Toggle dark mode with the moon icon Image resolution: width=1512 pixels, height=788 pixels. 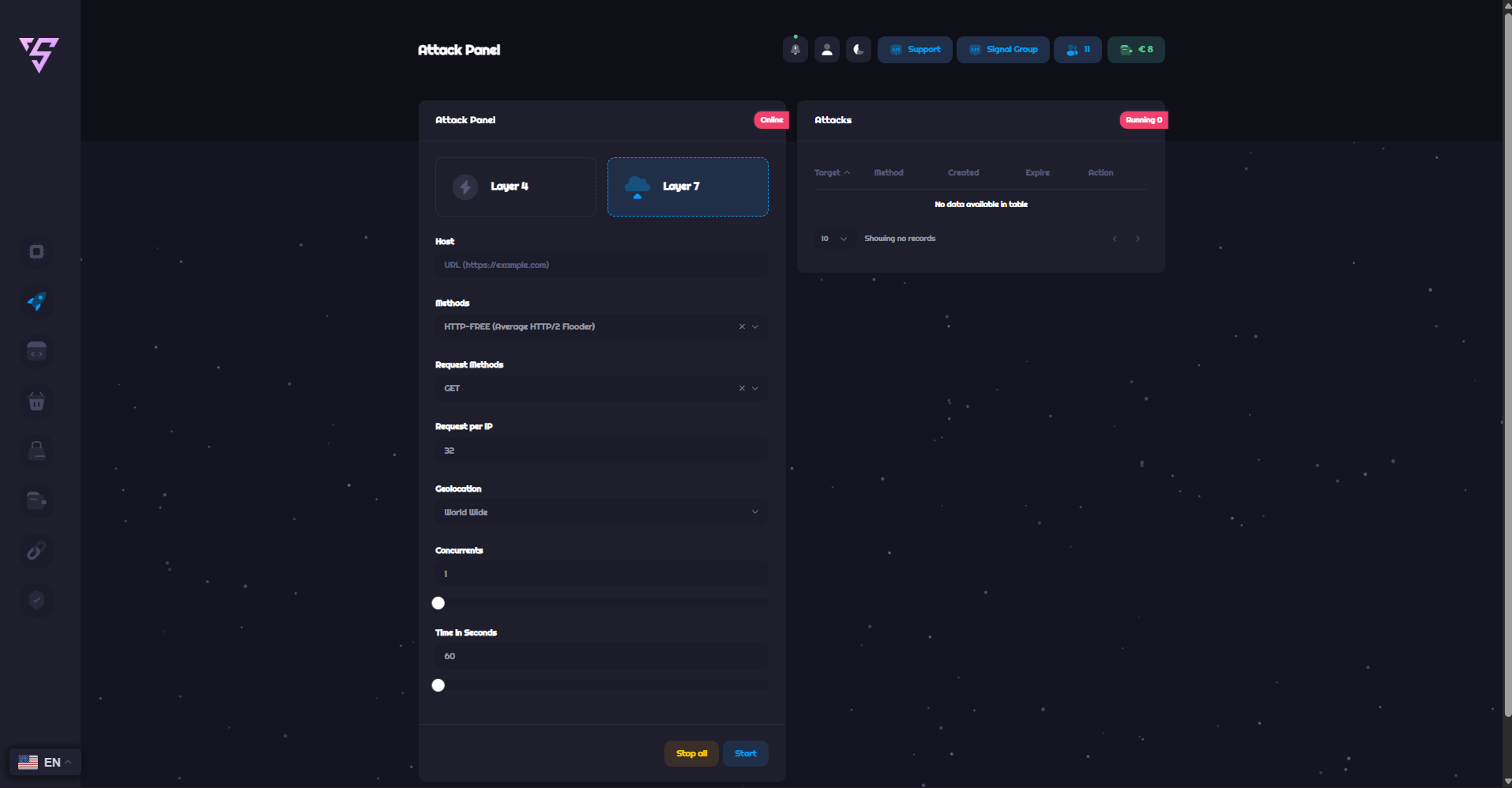[858, 50]
